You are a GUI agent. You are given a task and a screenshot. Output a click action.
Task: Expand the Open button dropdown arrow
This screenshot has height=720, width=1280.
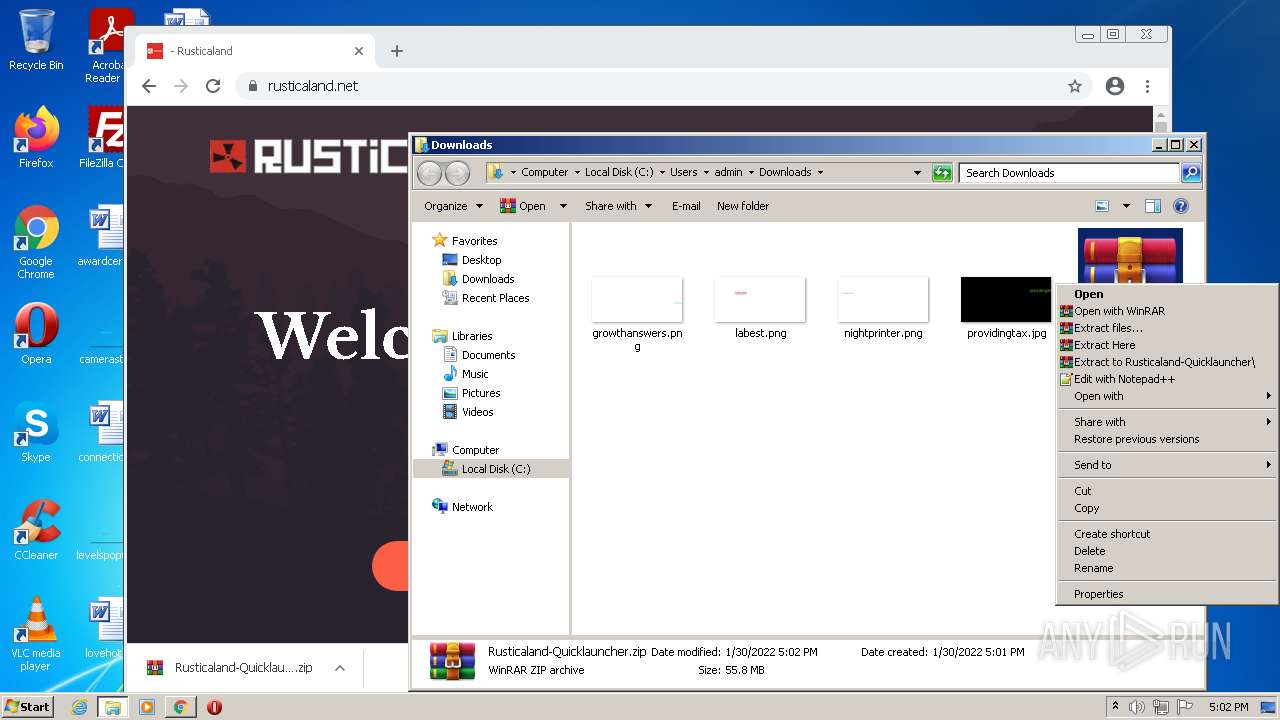(563, 206)
